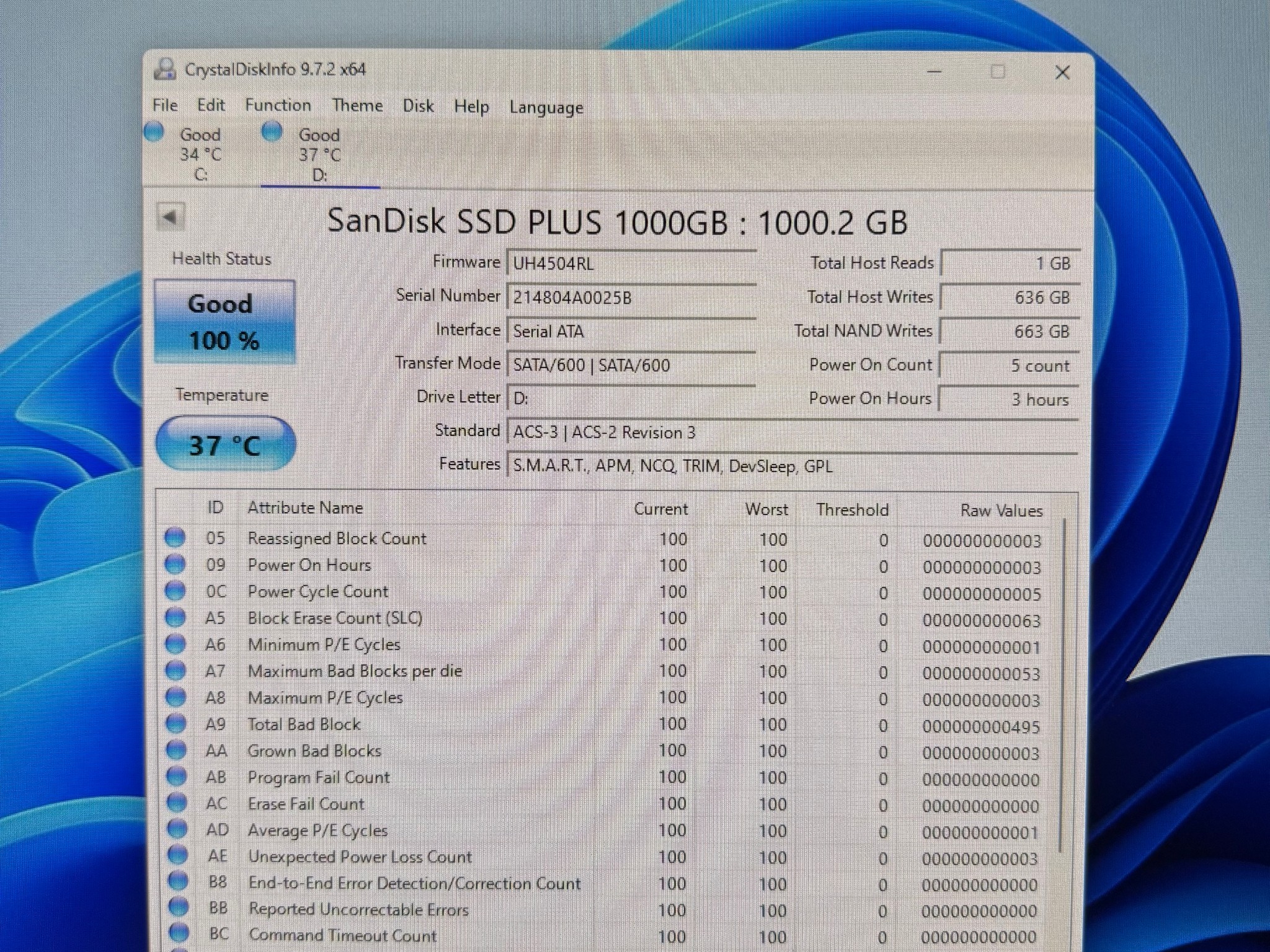Screen dimensions: 1270x952
Task: Click status orb of Erase Fail Count row
Action: (177, 803)
